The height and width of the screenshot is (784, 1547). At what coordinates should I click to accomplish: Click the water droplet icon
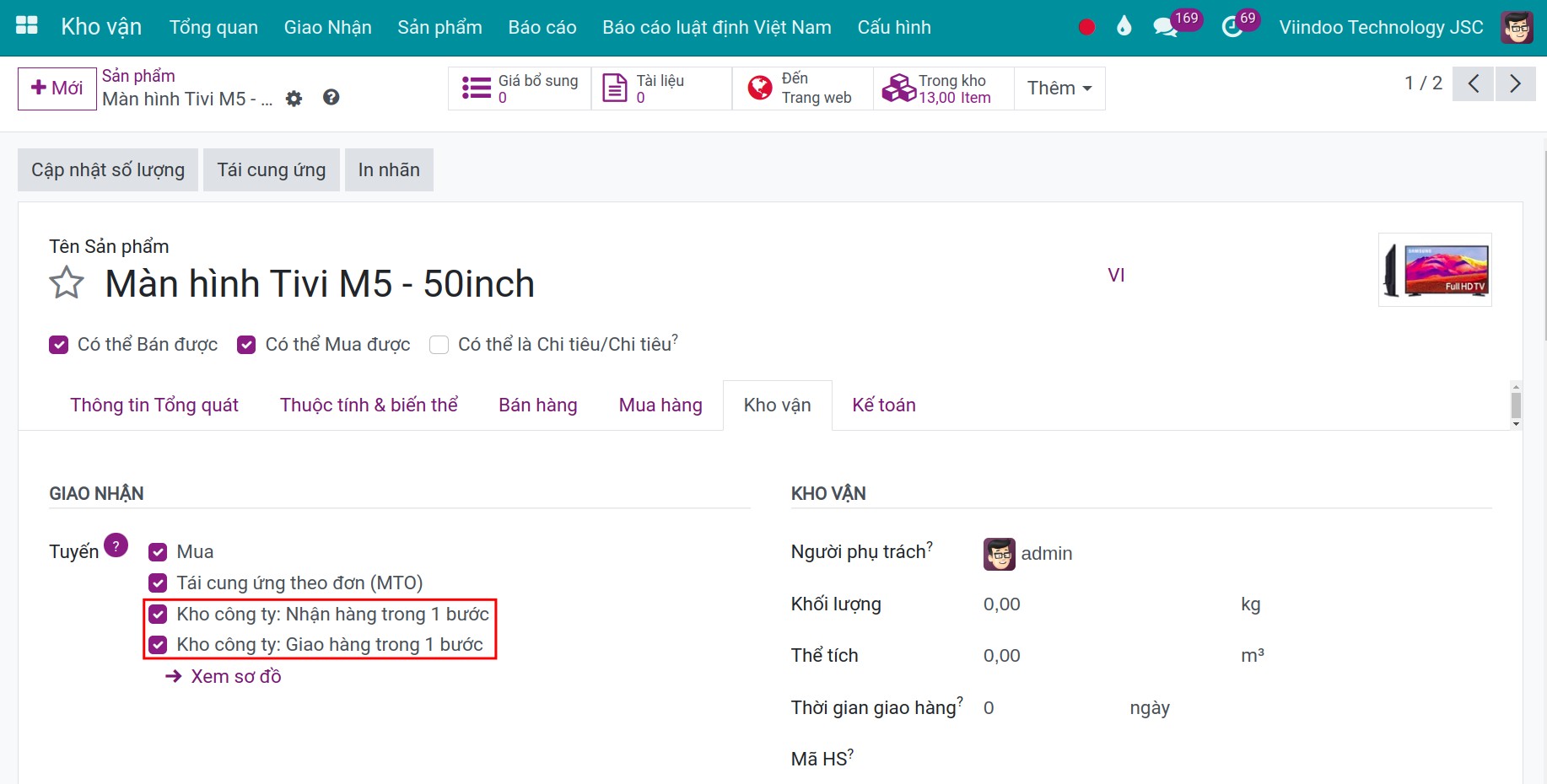pyautogui.click(x=1124, y=27)
